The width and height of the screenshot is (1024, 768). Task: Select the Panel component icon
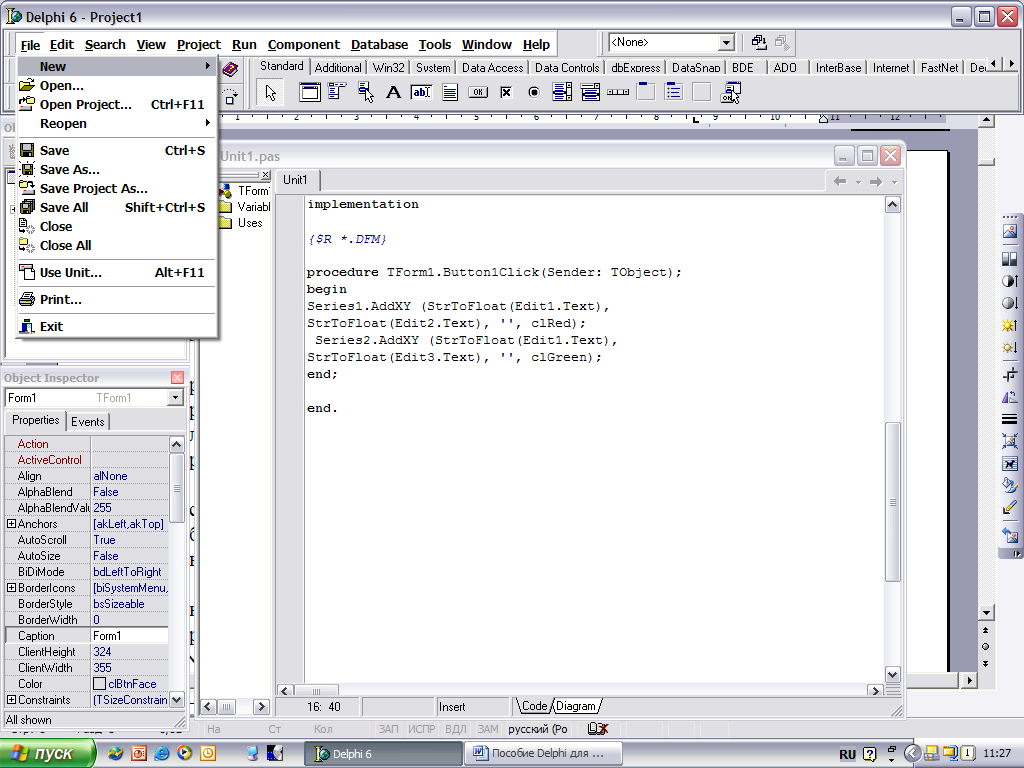(702, 92)
